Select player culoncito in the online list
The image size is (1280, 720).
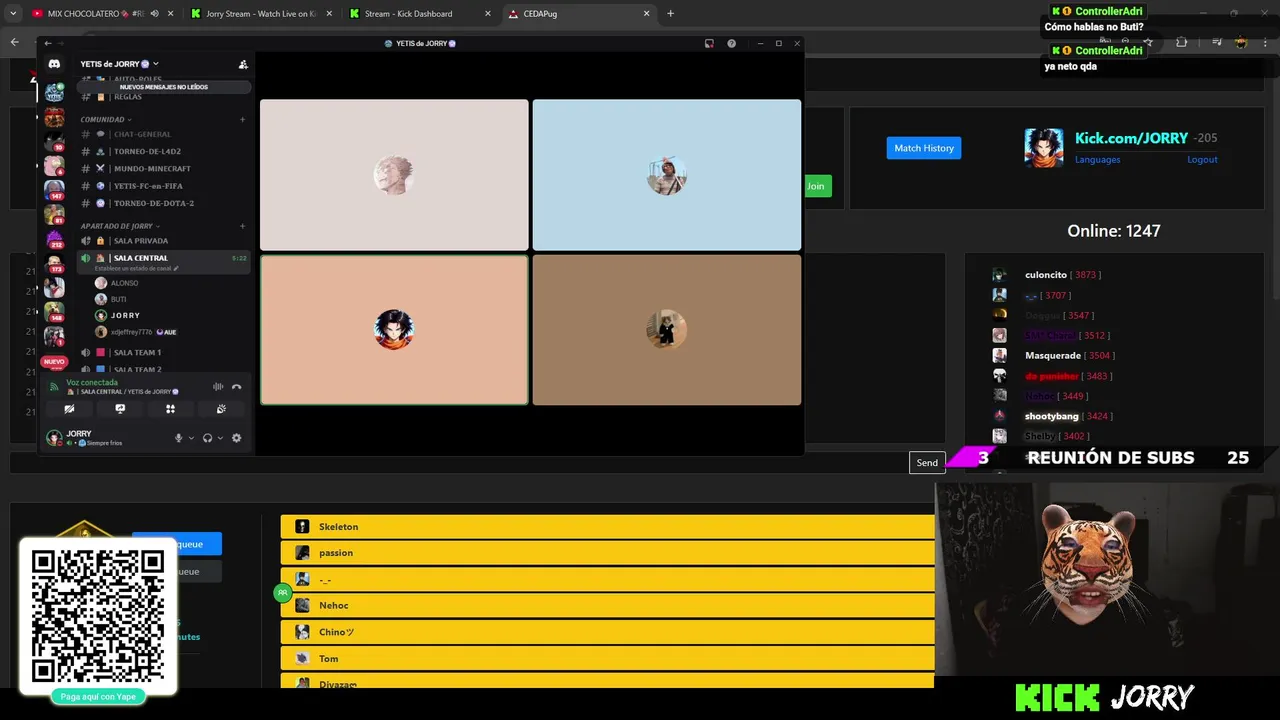point(1045,275)
